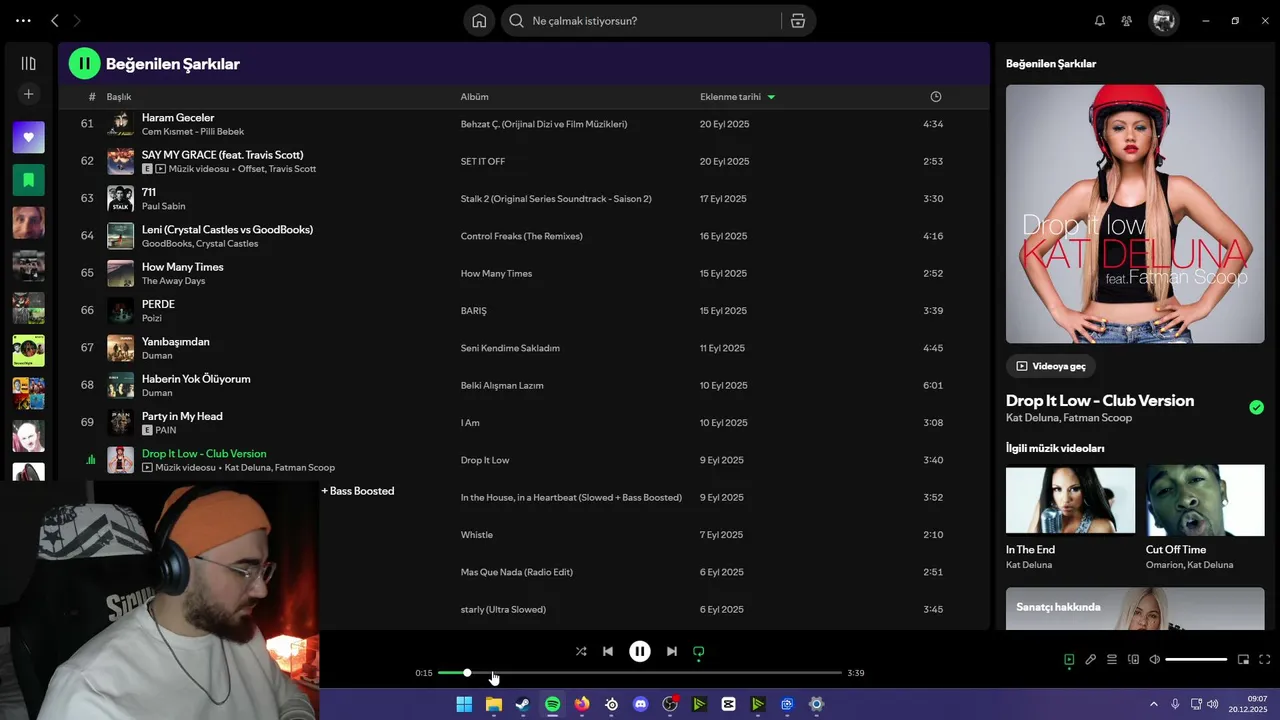Open the Liked Songs heart tile

click(28, 137)
